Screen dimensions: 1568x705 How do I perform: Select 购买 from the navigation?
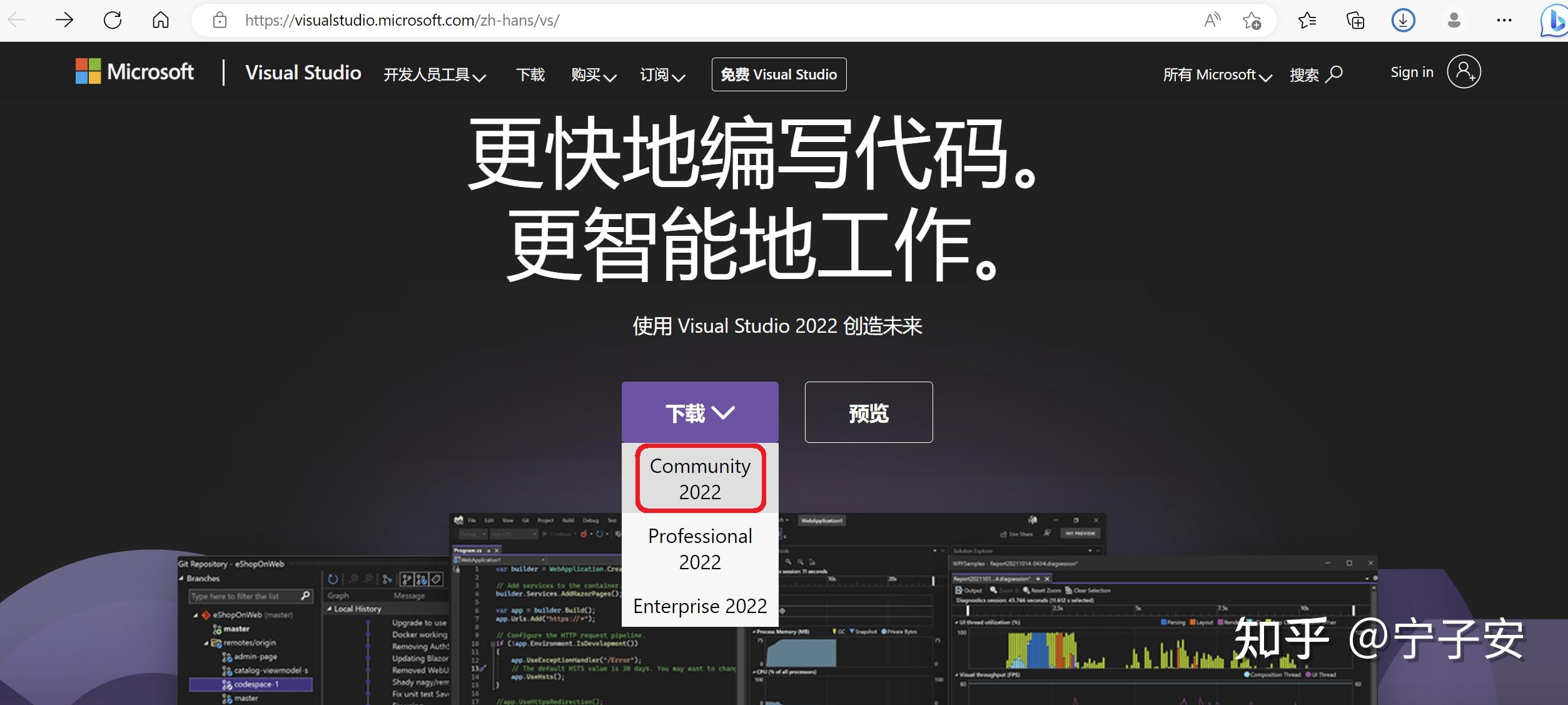click(x=592, y=74)
